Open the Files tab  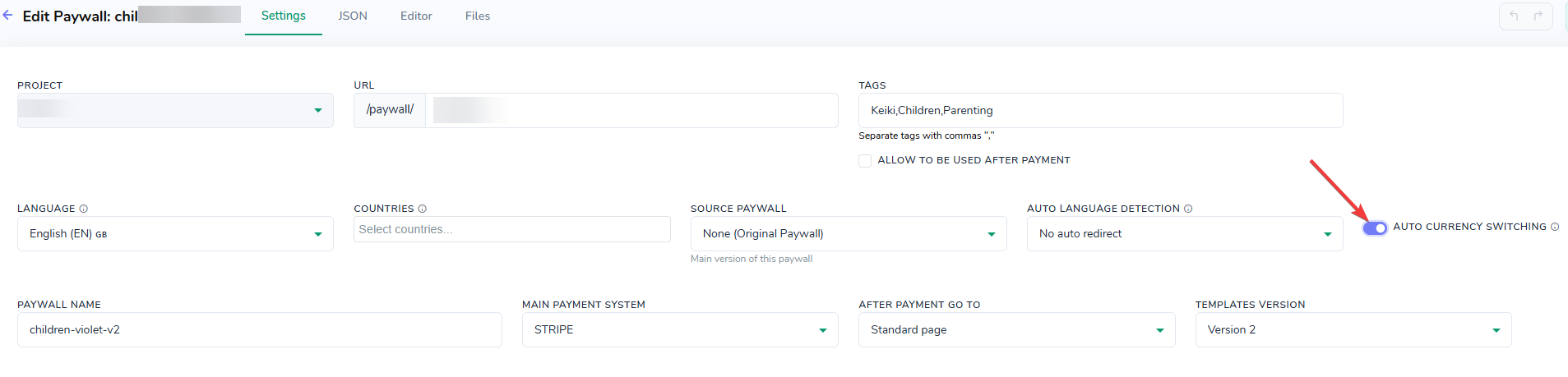tap(478, 16)
